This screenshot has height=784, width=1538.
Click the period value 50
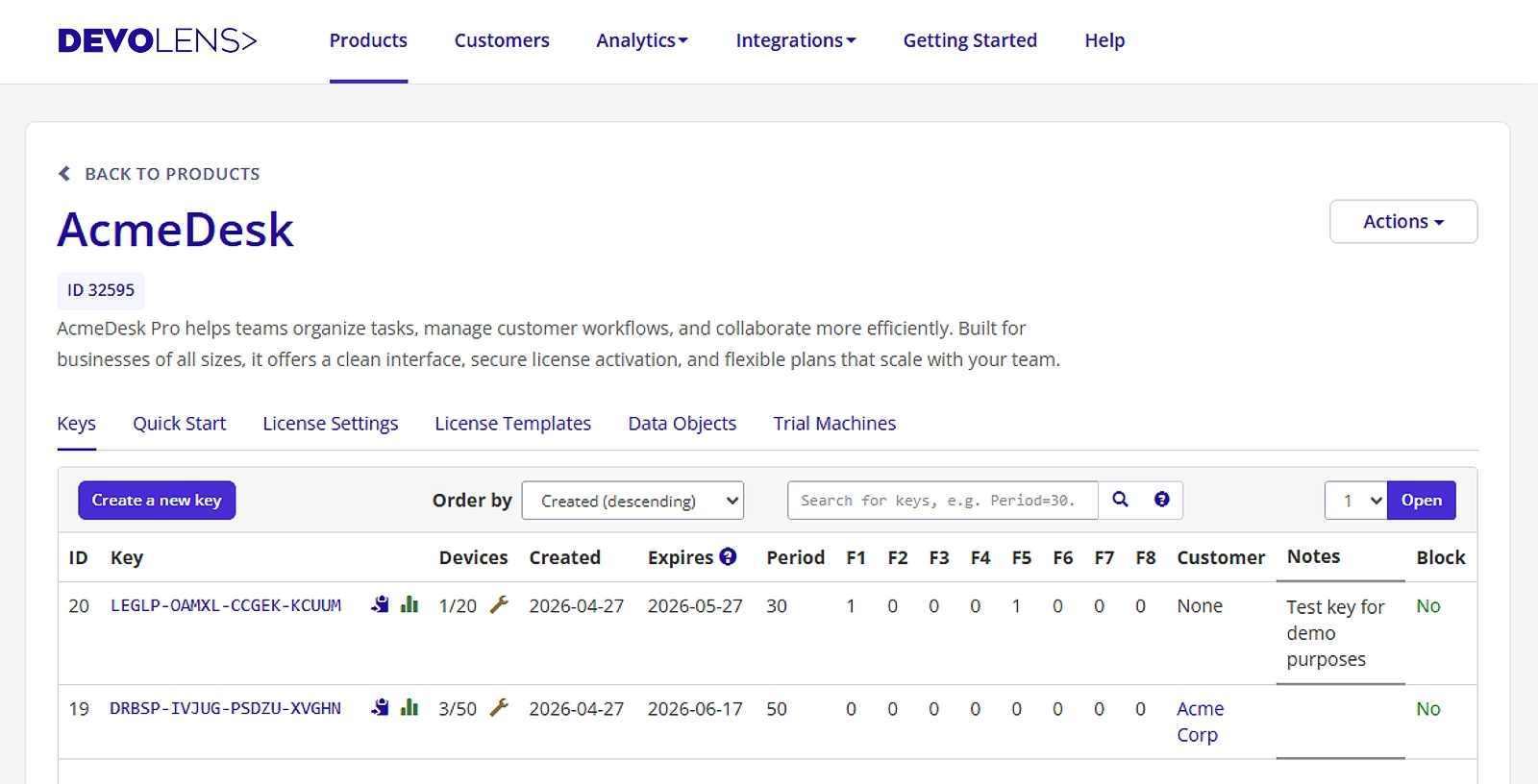[777, 709]
